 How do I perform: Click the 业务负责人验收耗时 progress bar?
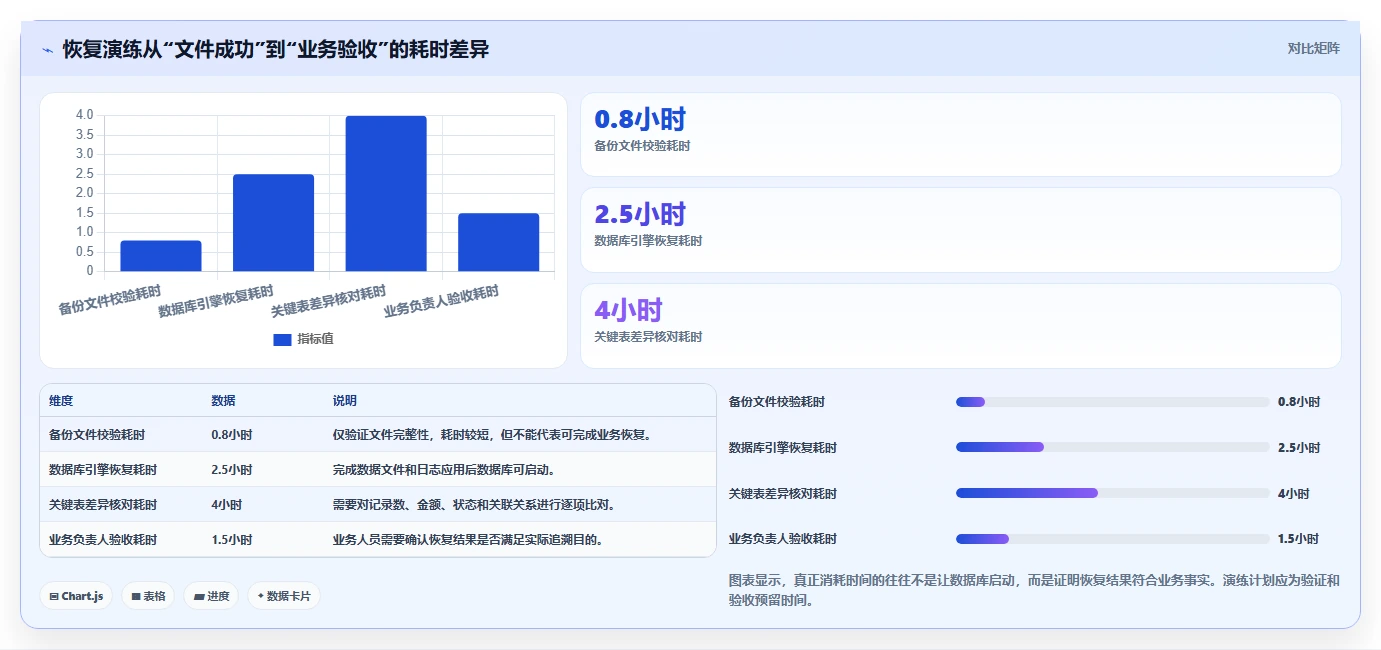tap(1113, 539)
